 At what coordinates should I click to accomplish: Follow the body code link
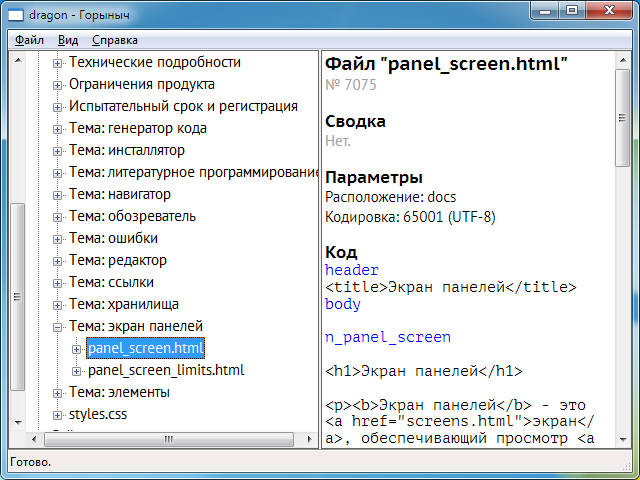pos(343,304)
